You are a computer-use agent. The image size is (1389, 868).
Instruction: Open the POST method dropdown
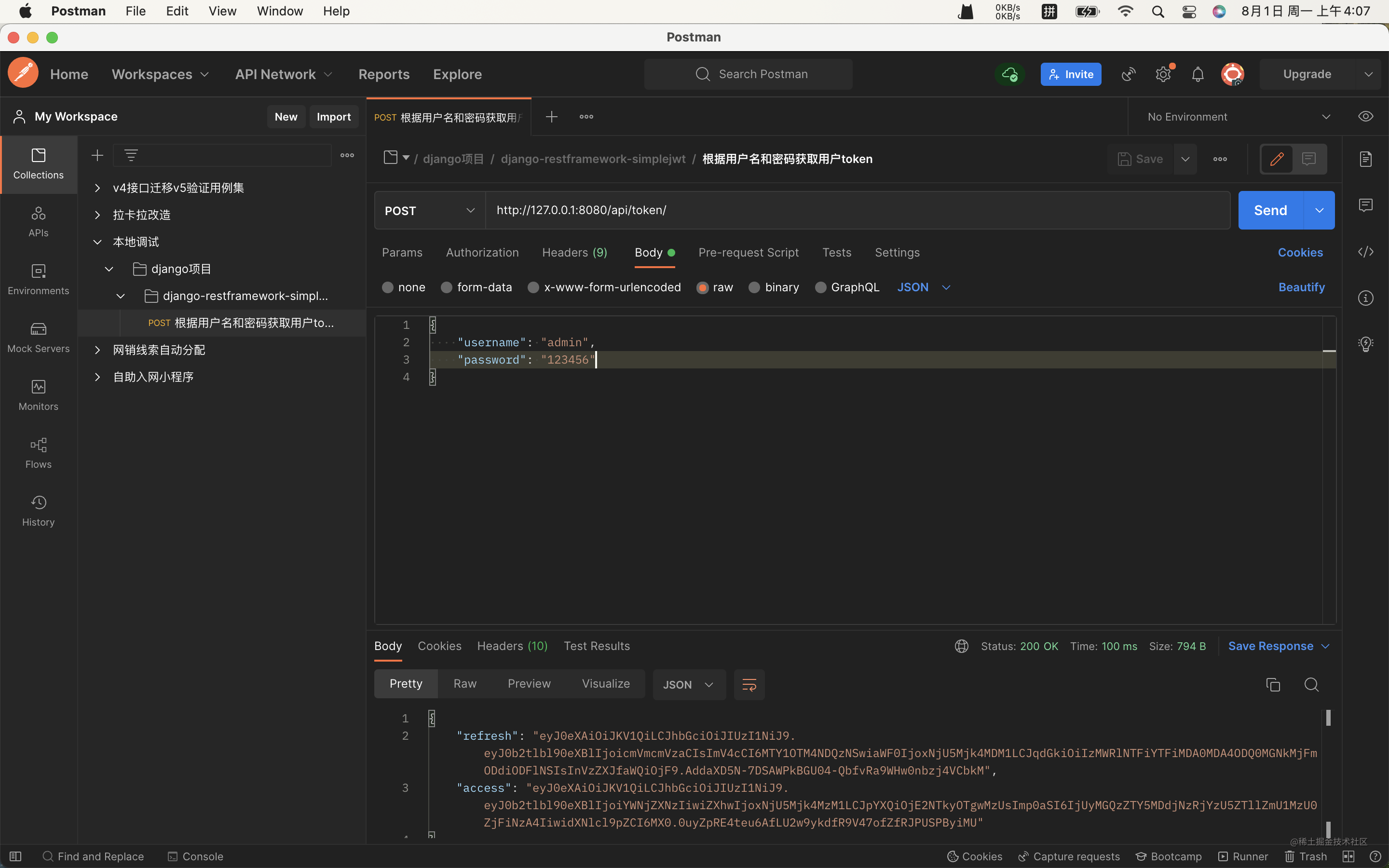click(429, 210)
